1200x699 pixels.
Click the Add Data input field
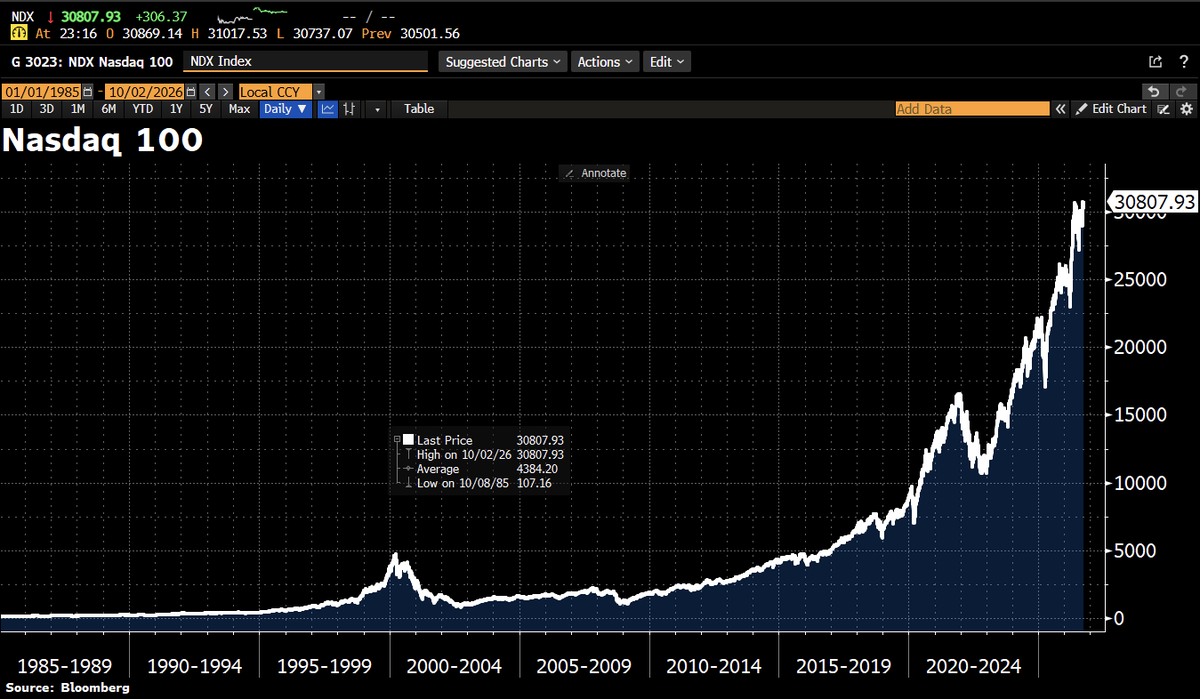point(972,109)
